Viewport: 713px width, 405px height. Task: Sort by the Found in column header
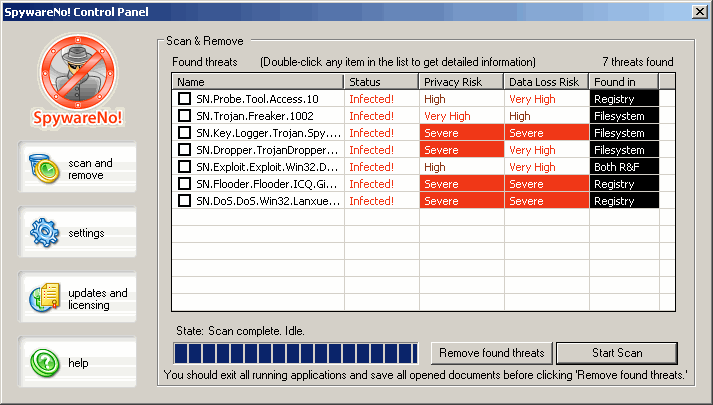point(623,82)
